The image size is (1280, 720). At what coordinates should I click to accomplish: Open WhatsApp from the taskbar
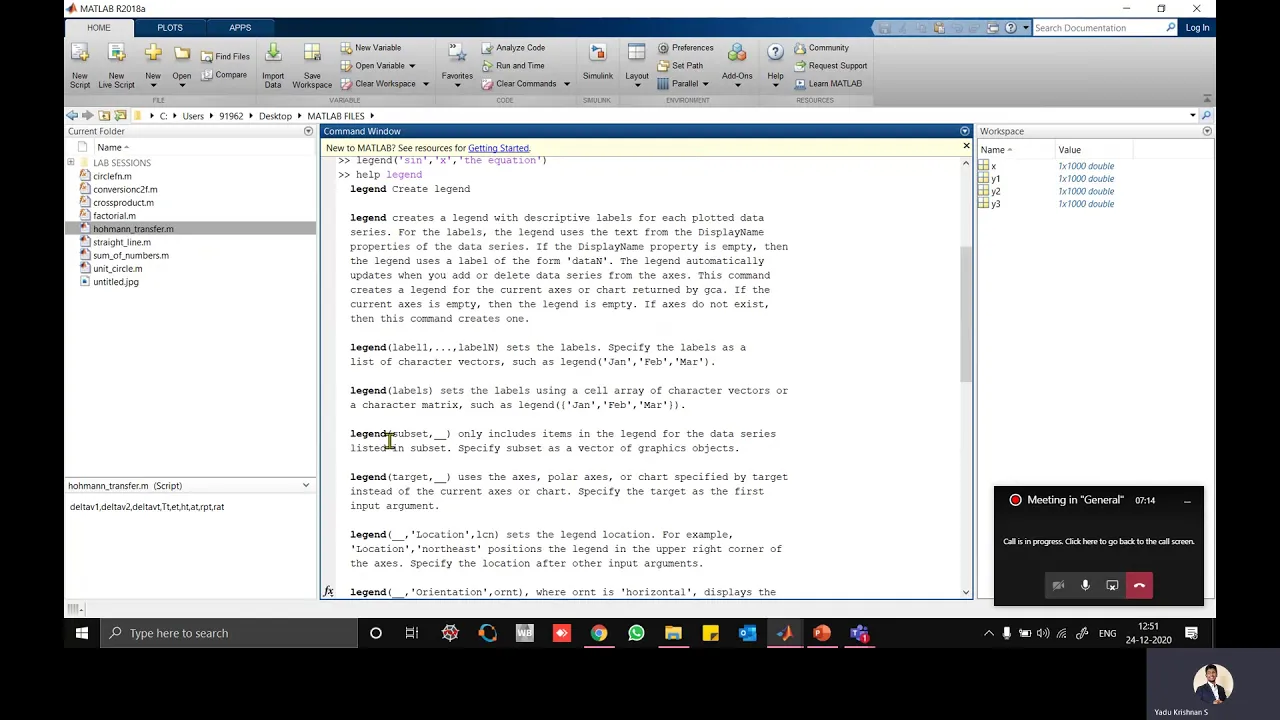pos(636,633)
